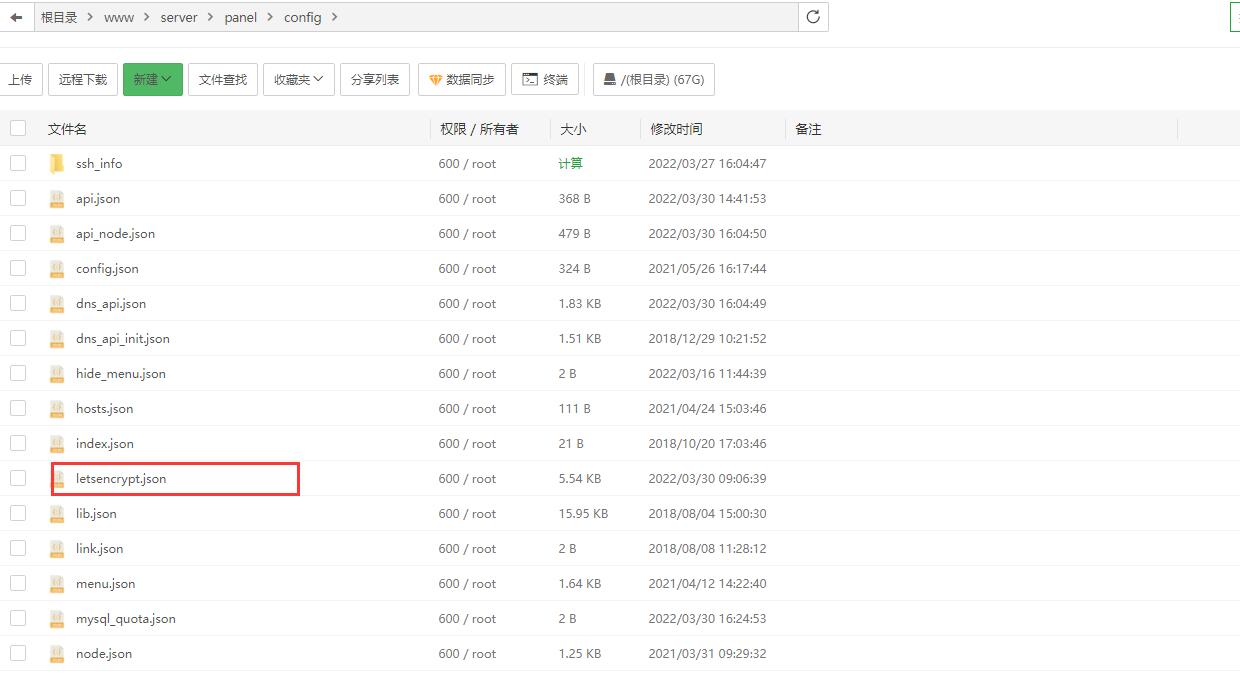This screenshot has height=675, width=1240.
Task: Tick the checkbox for dns_api.json
Action: tap(18, 303)
